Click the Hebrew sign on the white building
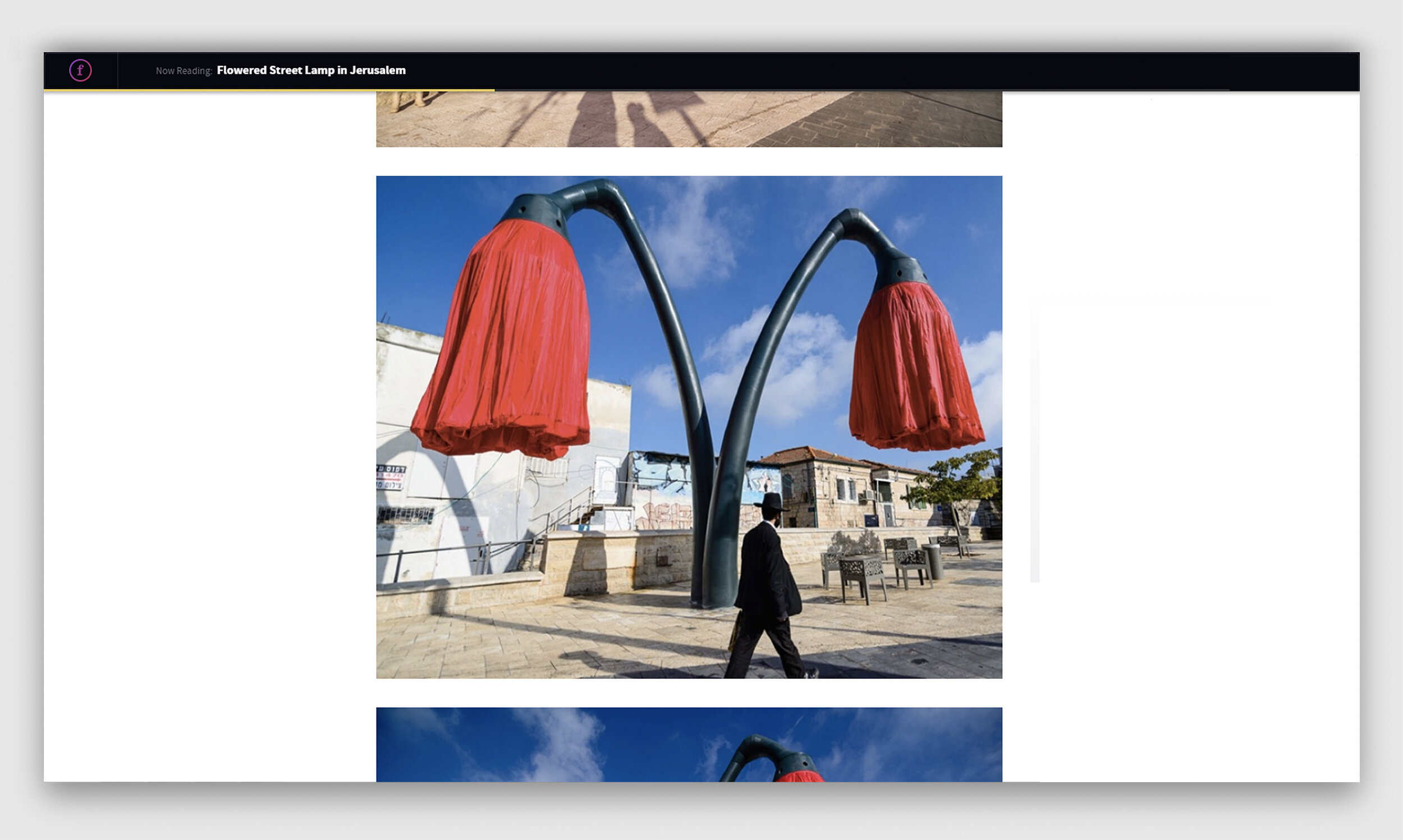Screen dimensions: 1403x840 tap(391, 477)
